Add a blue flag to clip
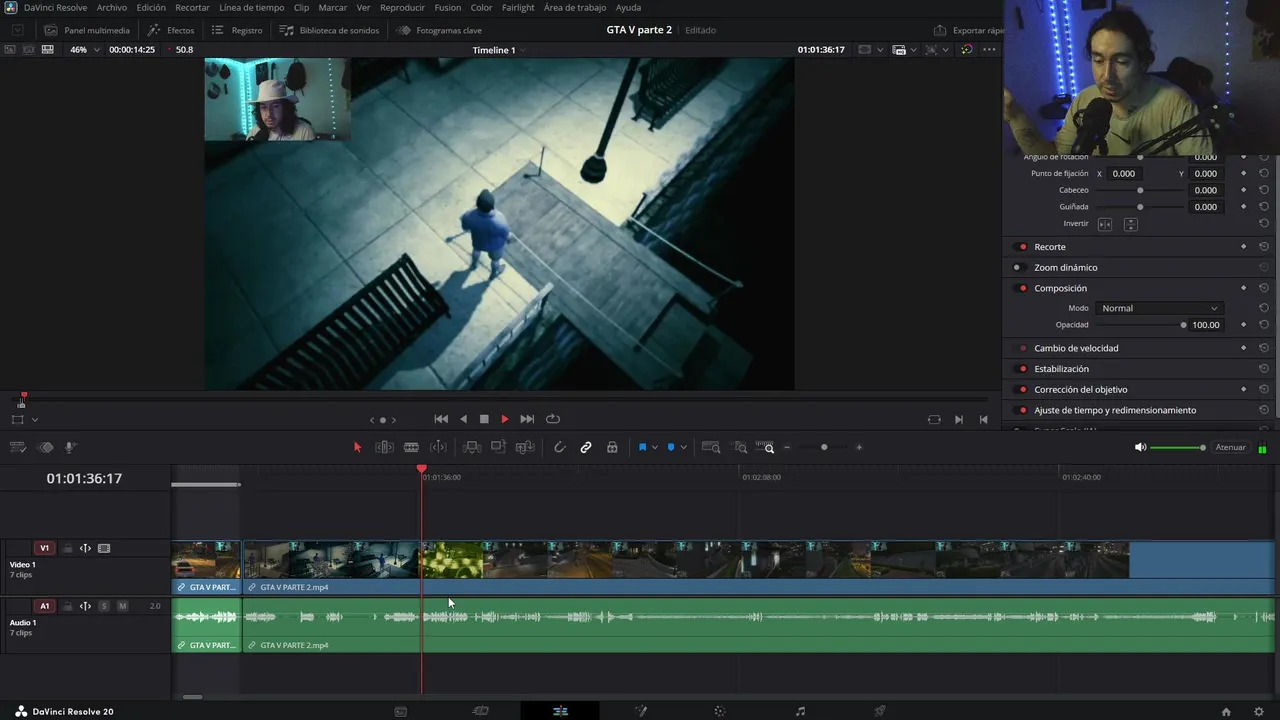This screenshot has width=1280, height=720. pyautogui.click(x=642, y=447)
